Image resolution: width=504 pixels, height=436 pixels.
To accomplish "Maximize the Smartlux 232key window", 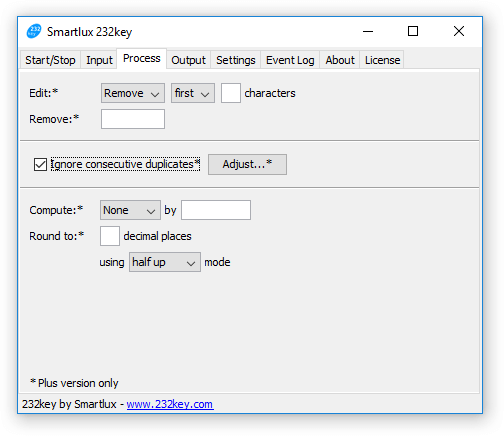I will pyautogui.click(x=413, y=31).
